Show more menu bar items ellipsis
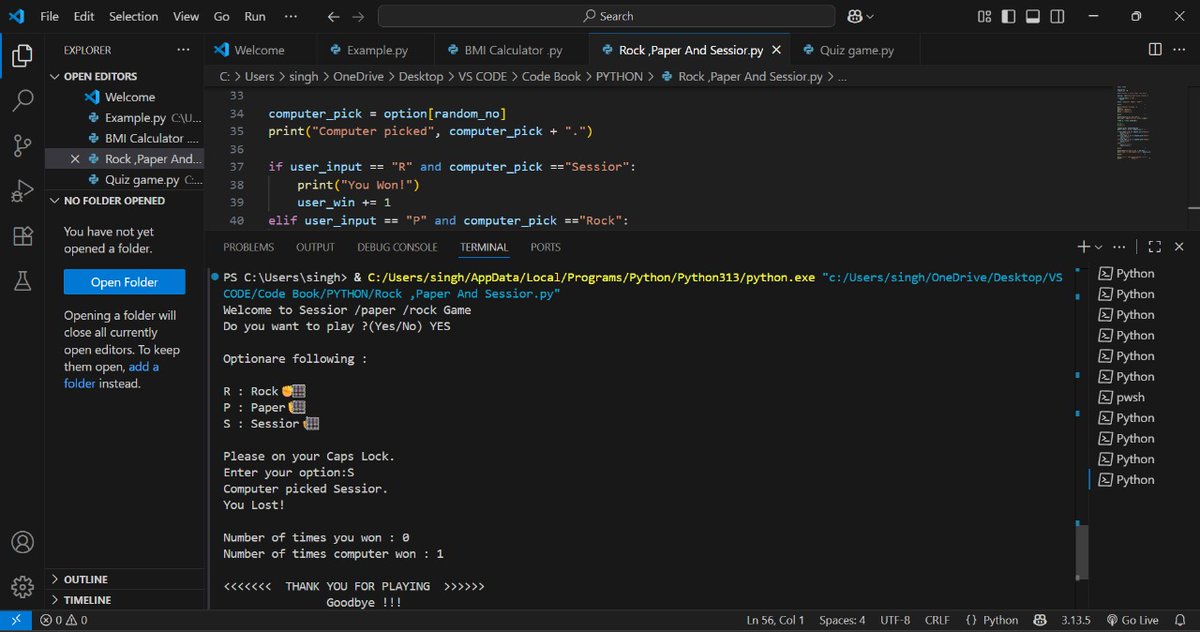Viewport: 1200px width, 632px height. point(291,16)
